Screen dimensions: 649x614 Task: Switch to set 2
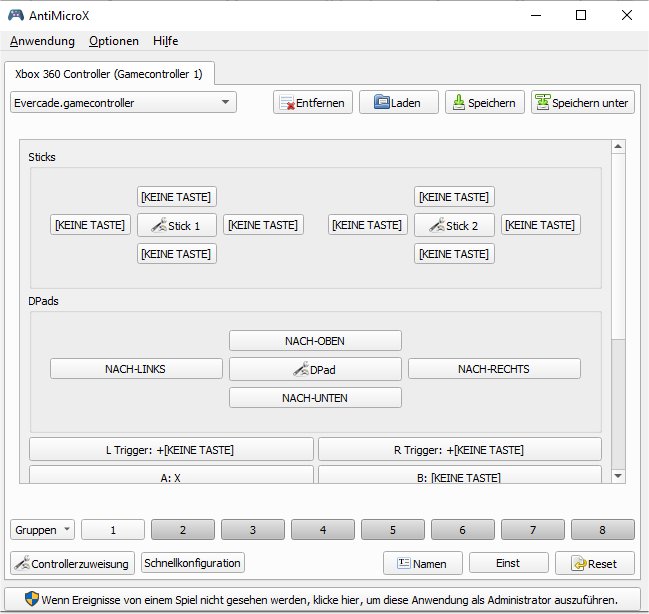[183, 530]
